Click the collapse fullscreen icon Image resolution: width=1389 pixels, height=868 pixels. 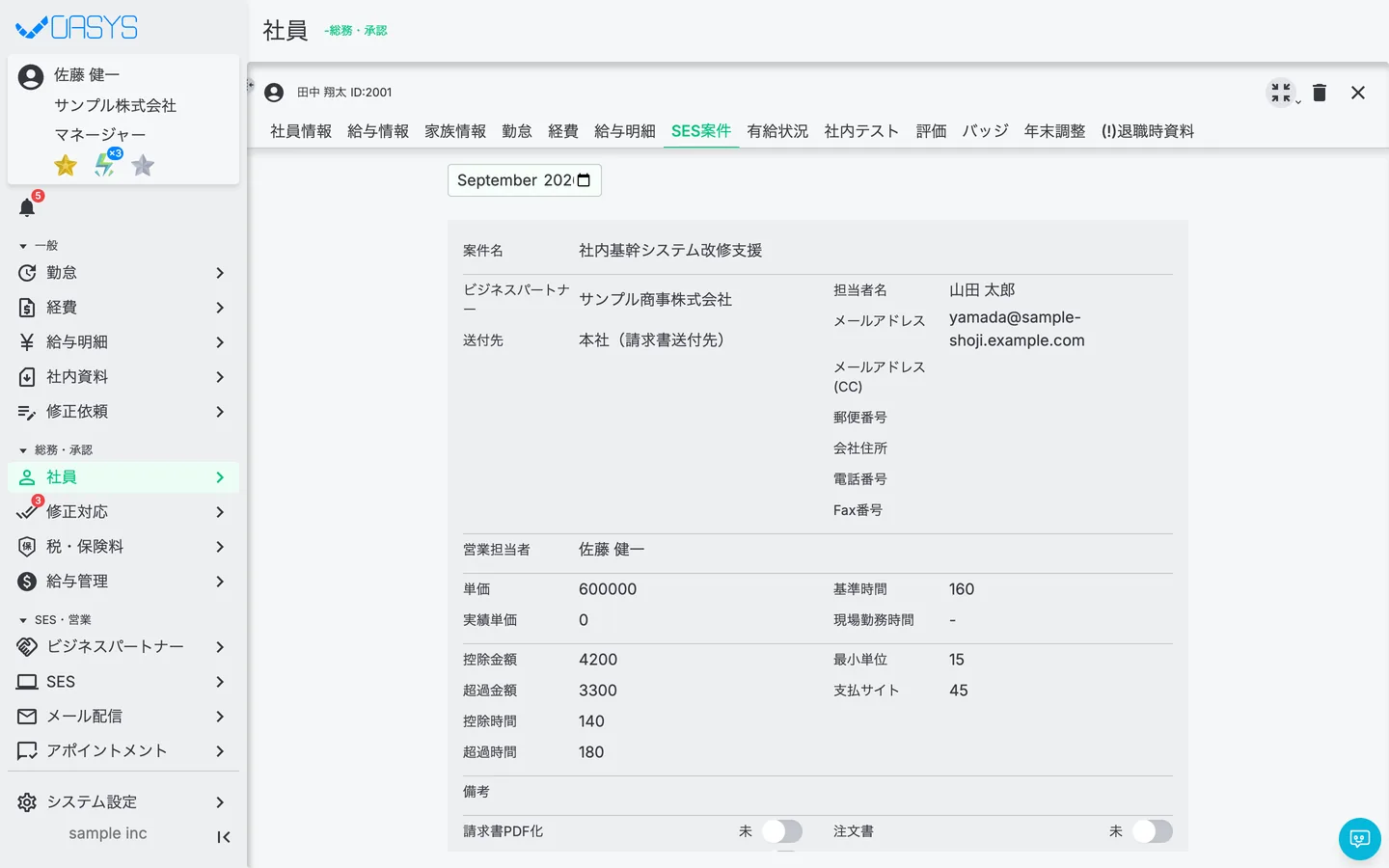tap(1281, 93)
